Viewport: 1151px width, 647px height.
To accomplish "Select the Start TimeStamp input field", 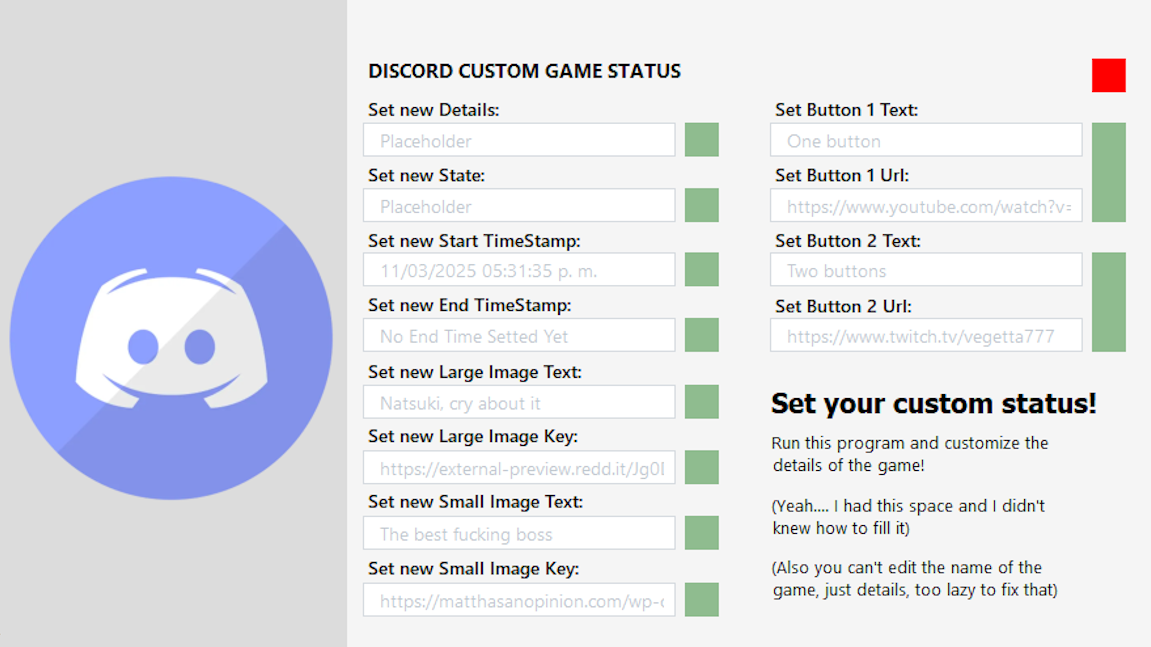I will click(519, 270).
